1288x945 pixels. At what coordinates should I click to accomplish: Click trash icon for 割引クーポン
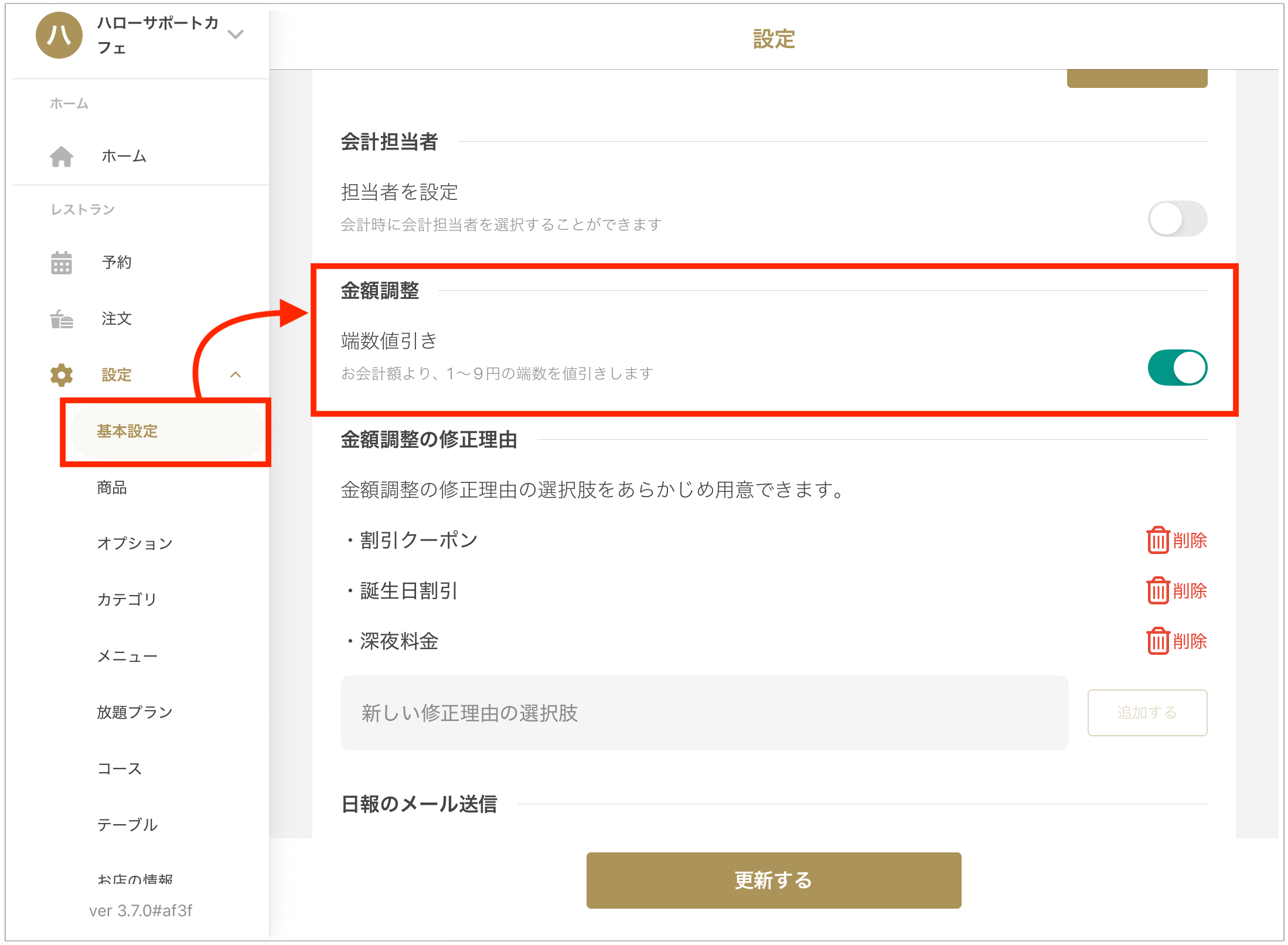(x=1157, y=540)
